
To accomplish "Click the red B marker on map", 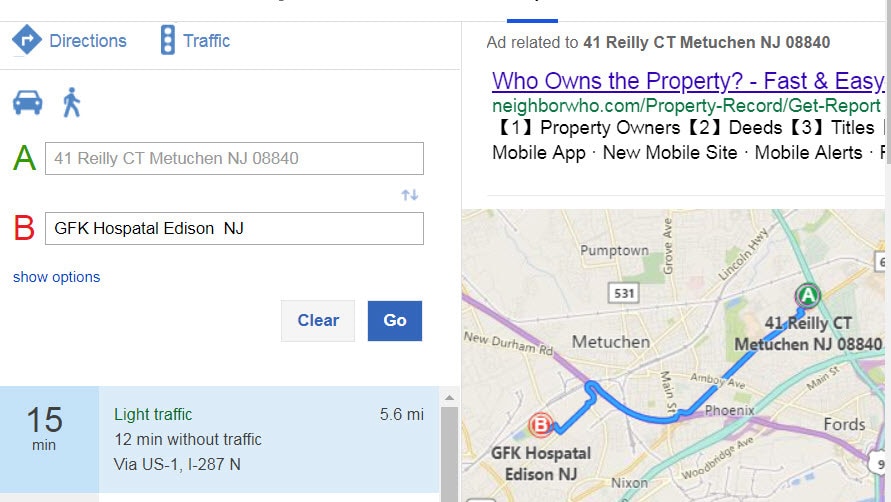I will [540, 425].
